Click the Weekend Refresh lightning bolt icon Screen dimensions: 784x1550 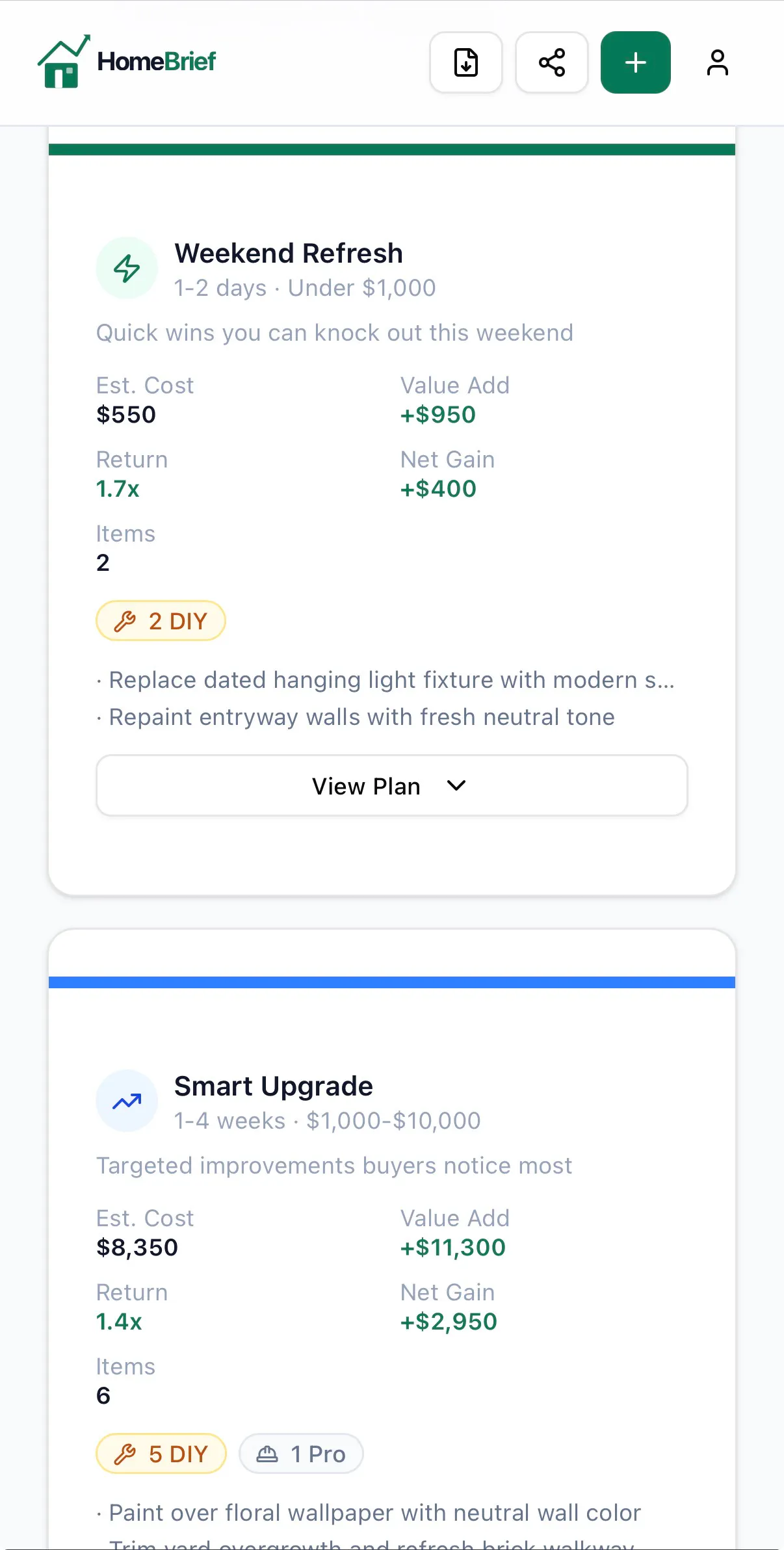coord(127,268)
